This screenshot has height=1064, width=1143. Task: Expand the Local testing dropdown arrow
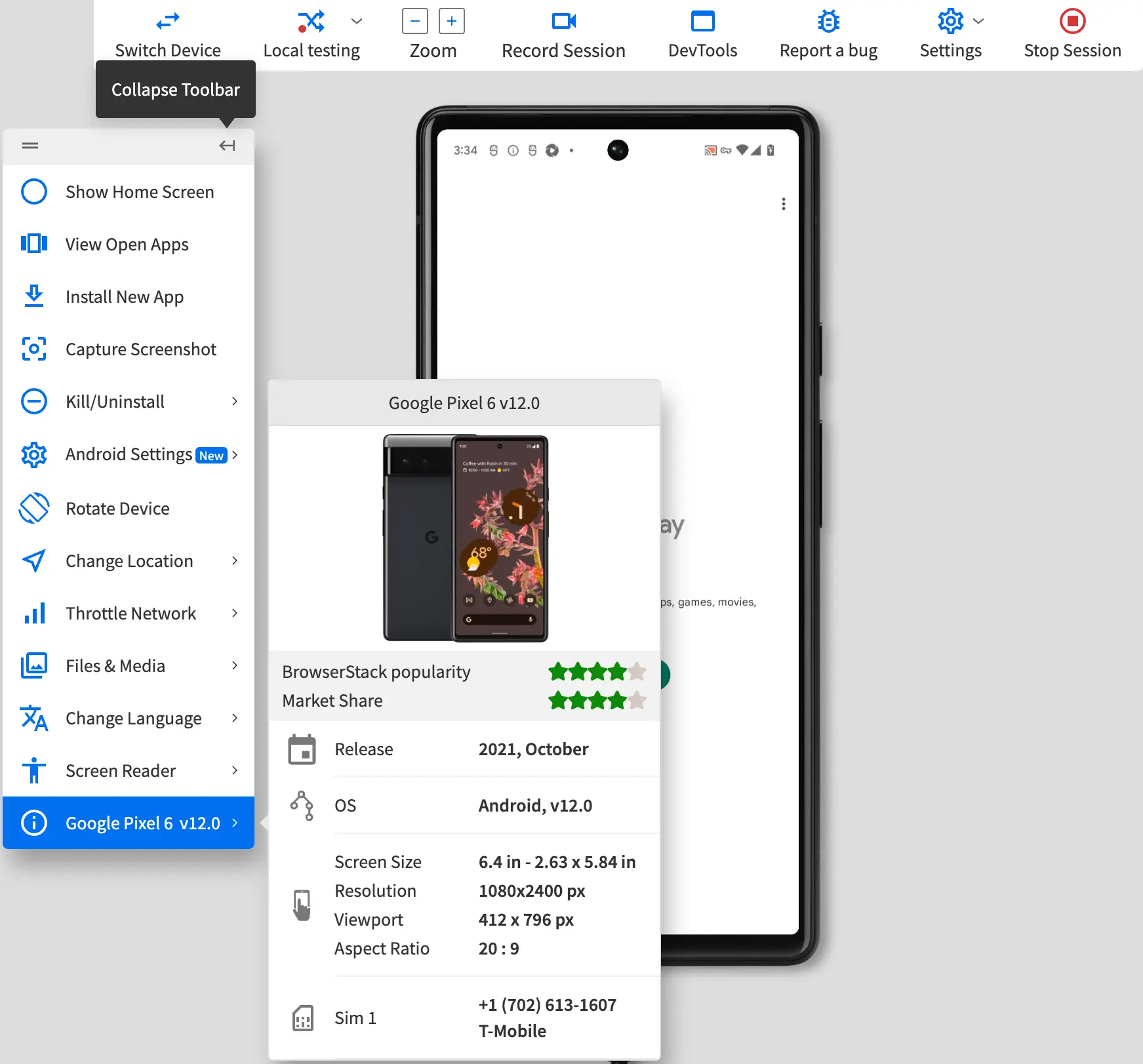coord(357,22)
